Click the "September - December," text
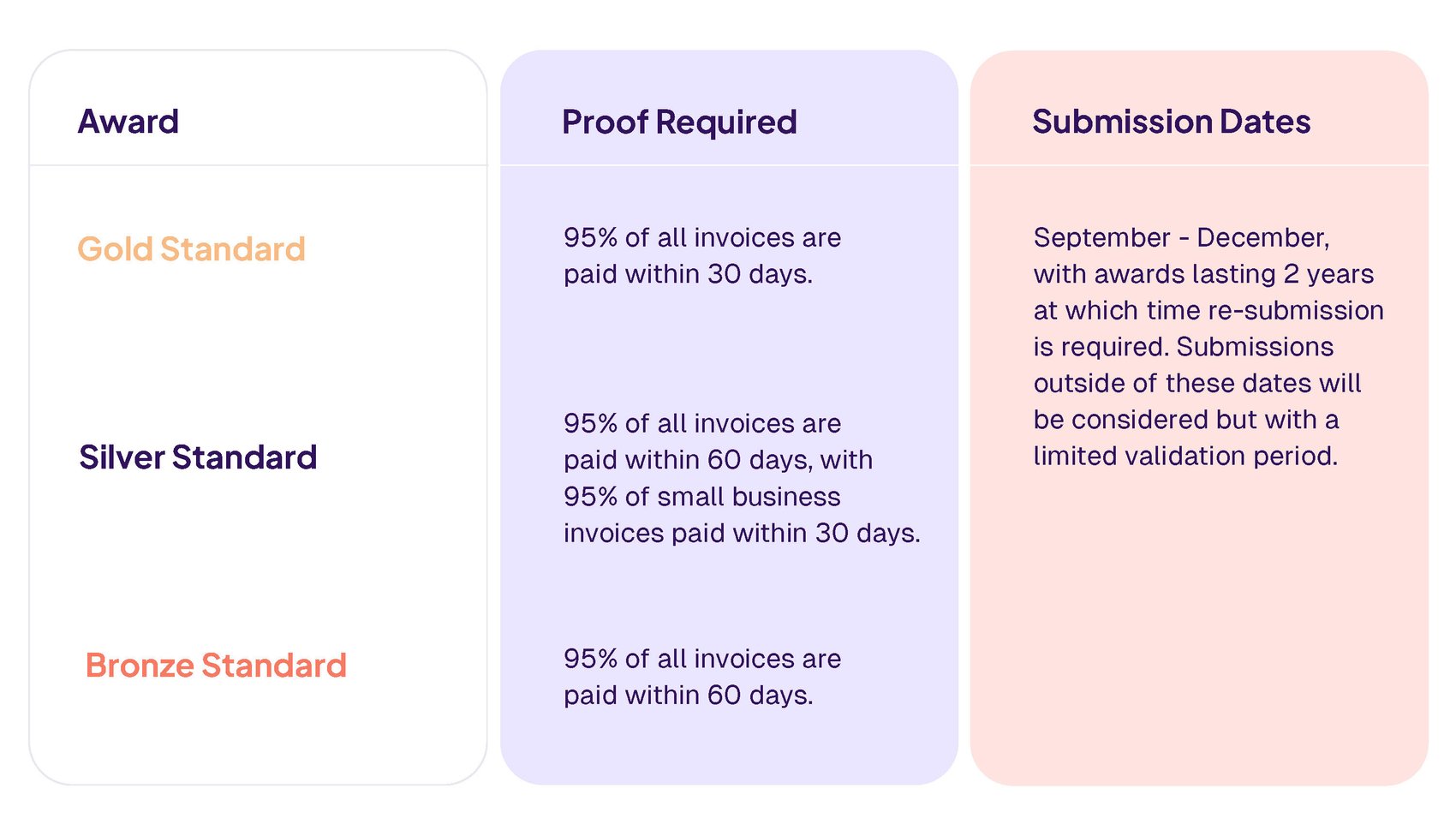This screenshot has height=836, width=1456. coord(1181,237)
